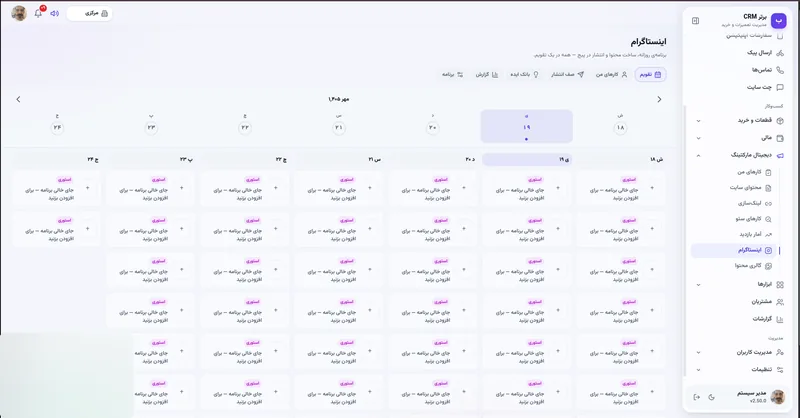Select day ۲۰ in the week strip
The width and height of the screenshot is (800, 418).
(x=433, y=127)
